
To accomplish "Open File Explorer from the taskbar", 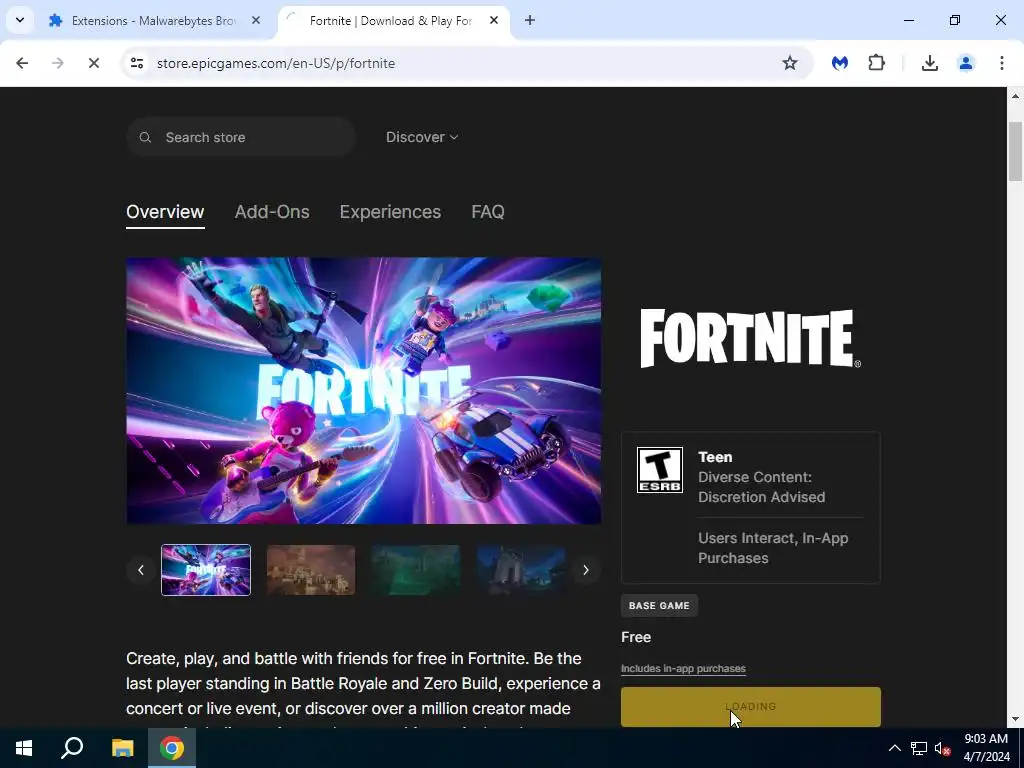I will pyautogui.click(x=122, y=748).
